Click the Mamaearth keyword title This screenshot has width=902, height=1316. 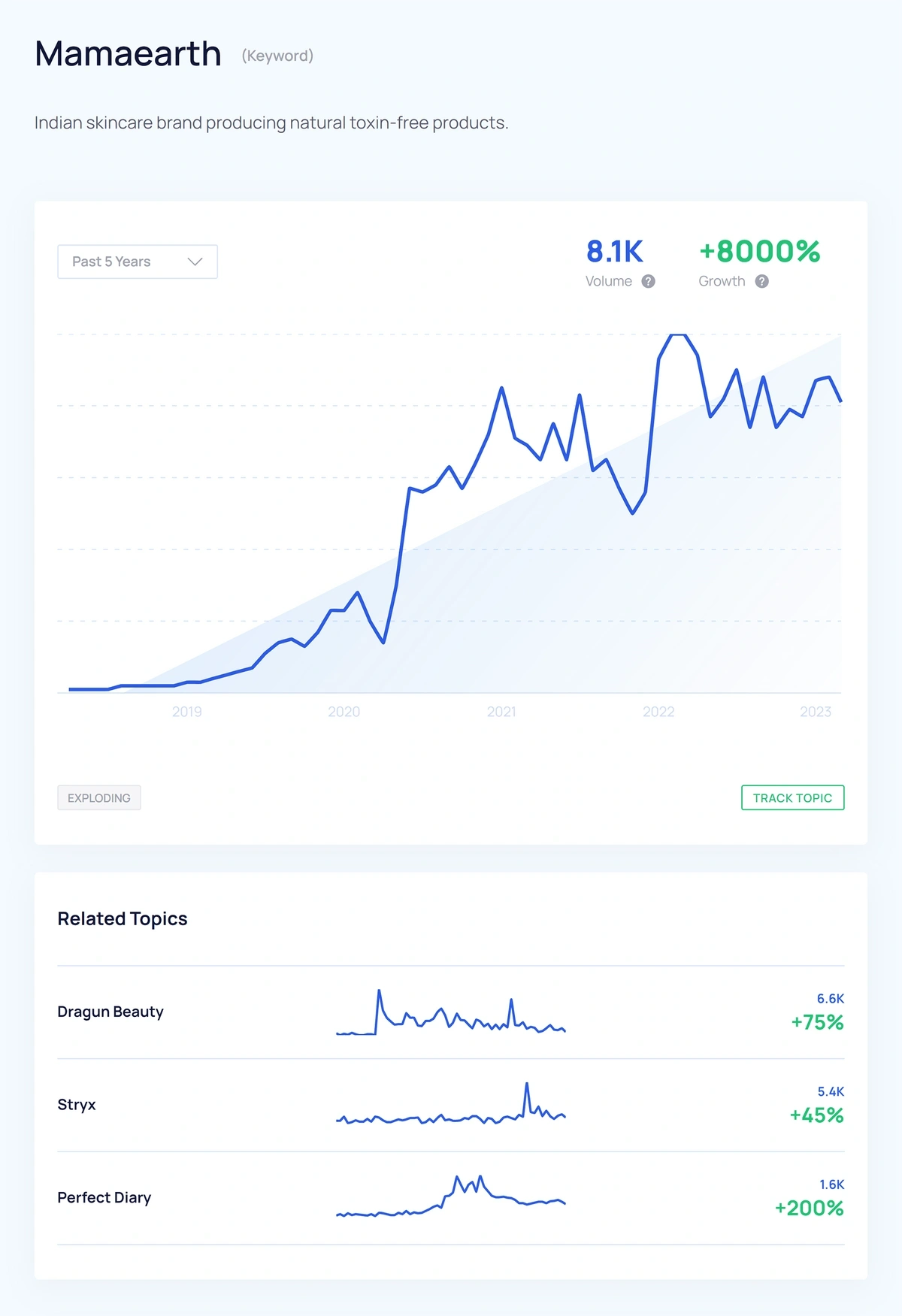(129, 54)
